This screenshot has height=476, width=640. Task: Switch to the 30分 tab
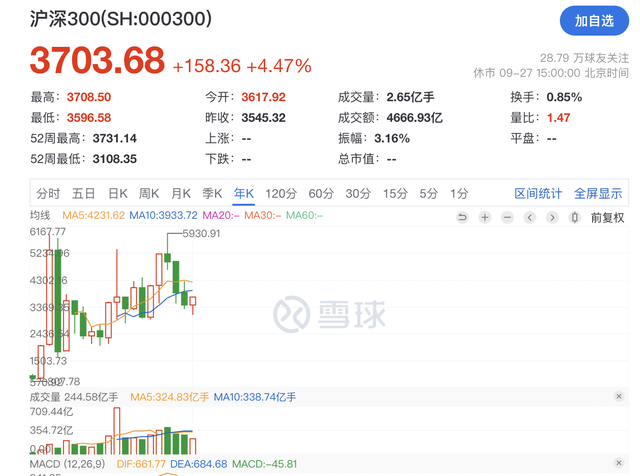point(358,194)
